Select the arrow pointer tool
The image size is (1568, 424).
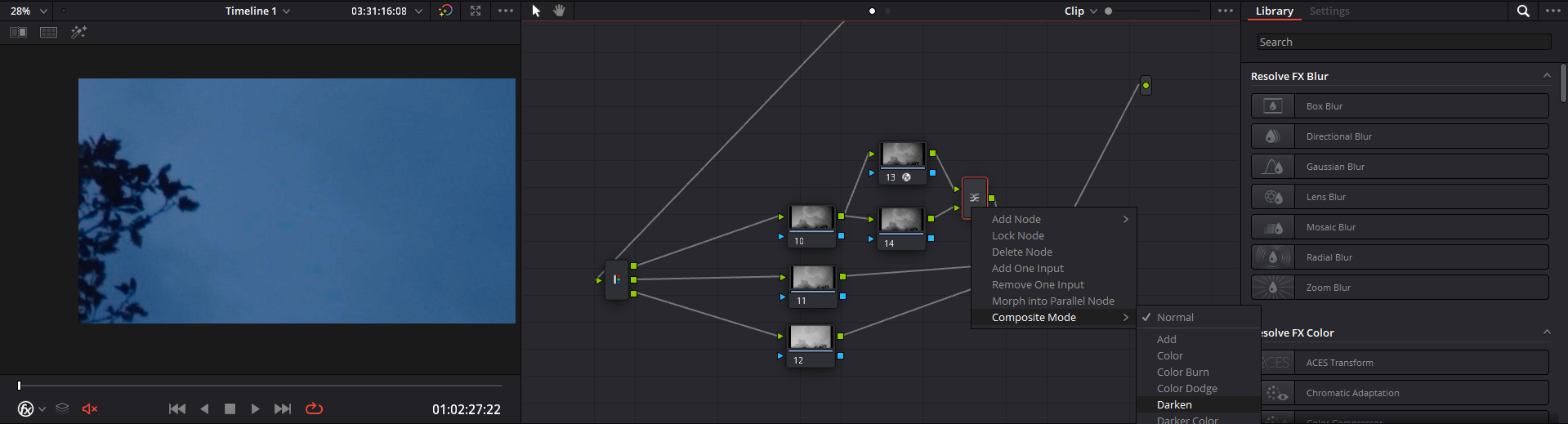coord(536,11)
